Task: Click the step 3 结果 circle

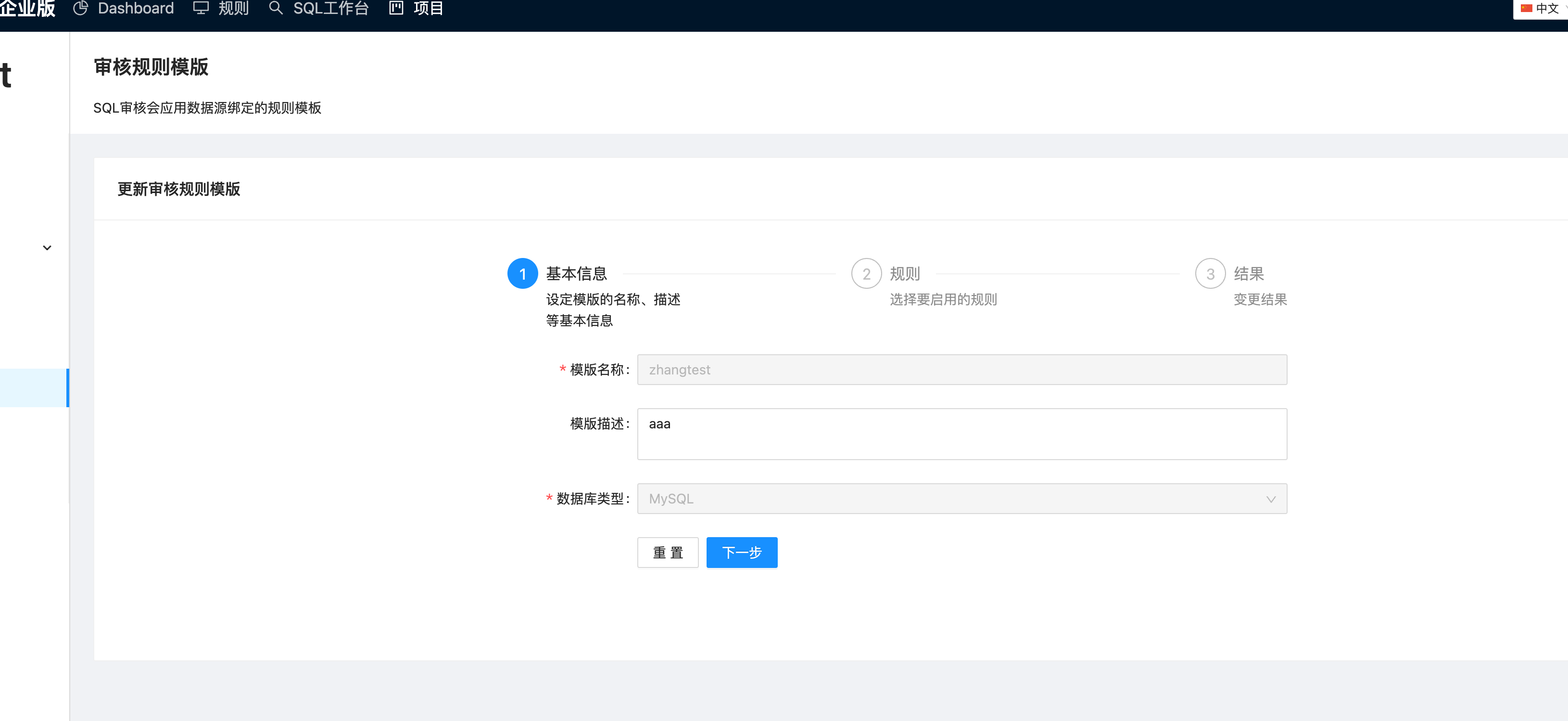Action: pos(1210,273)
